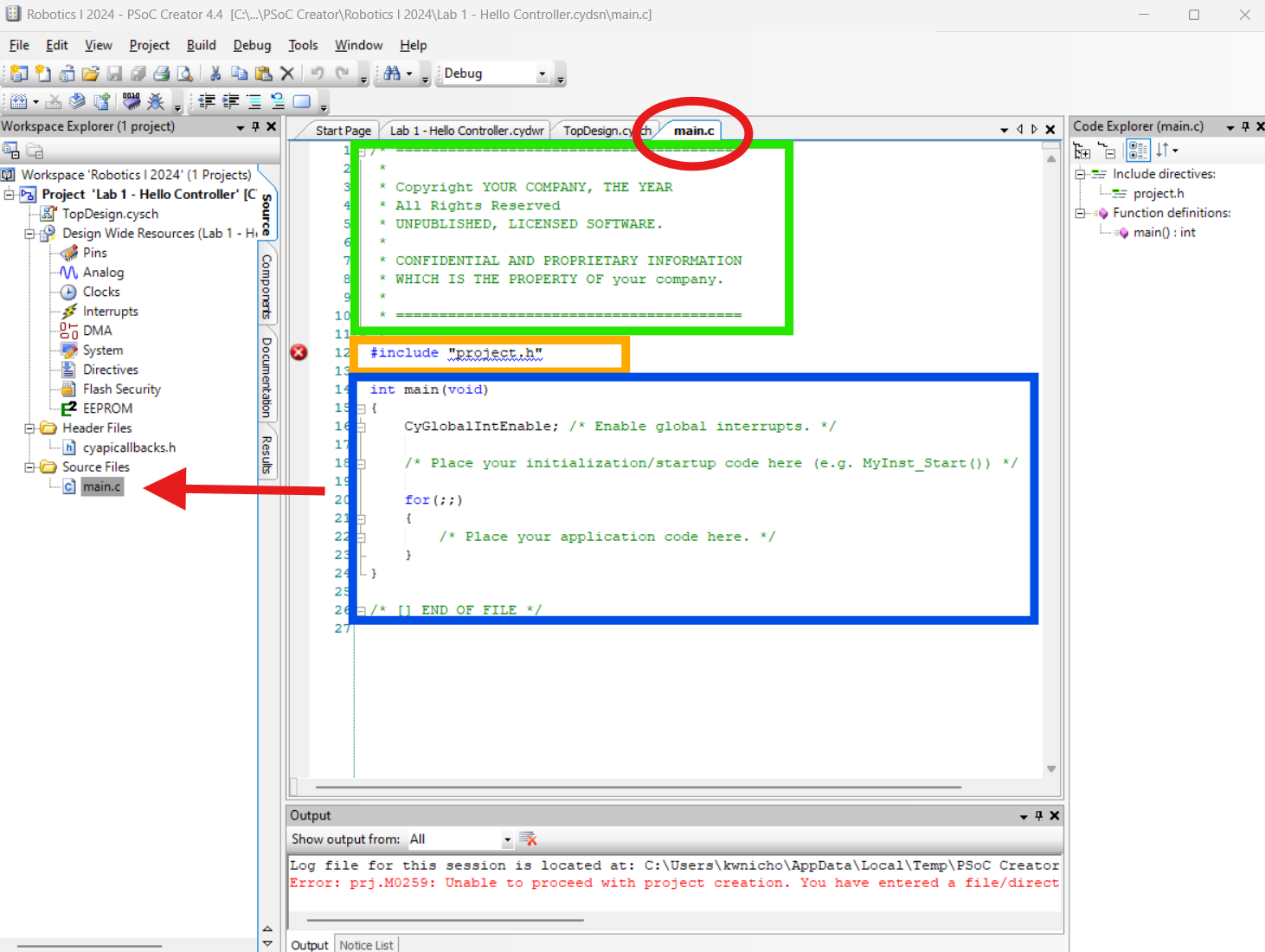Click the Delete X toolbar icon

pyautogui.click(x=287, y=74)
